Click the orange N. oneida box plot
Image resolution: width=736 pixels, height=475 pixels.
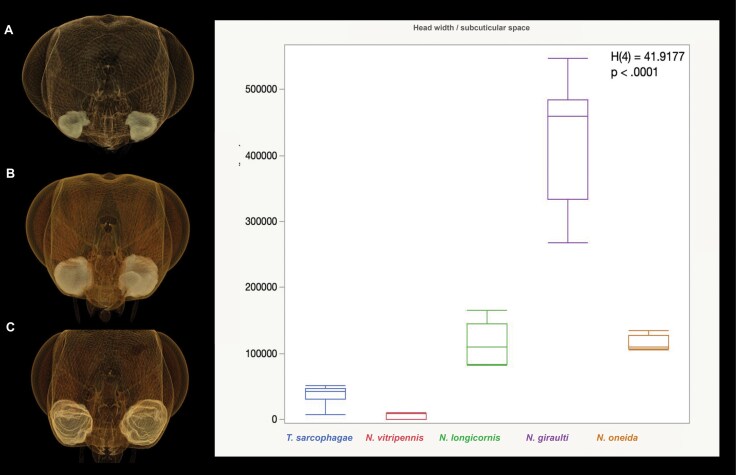[x=648, y=340]
